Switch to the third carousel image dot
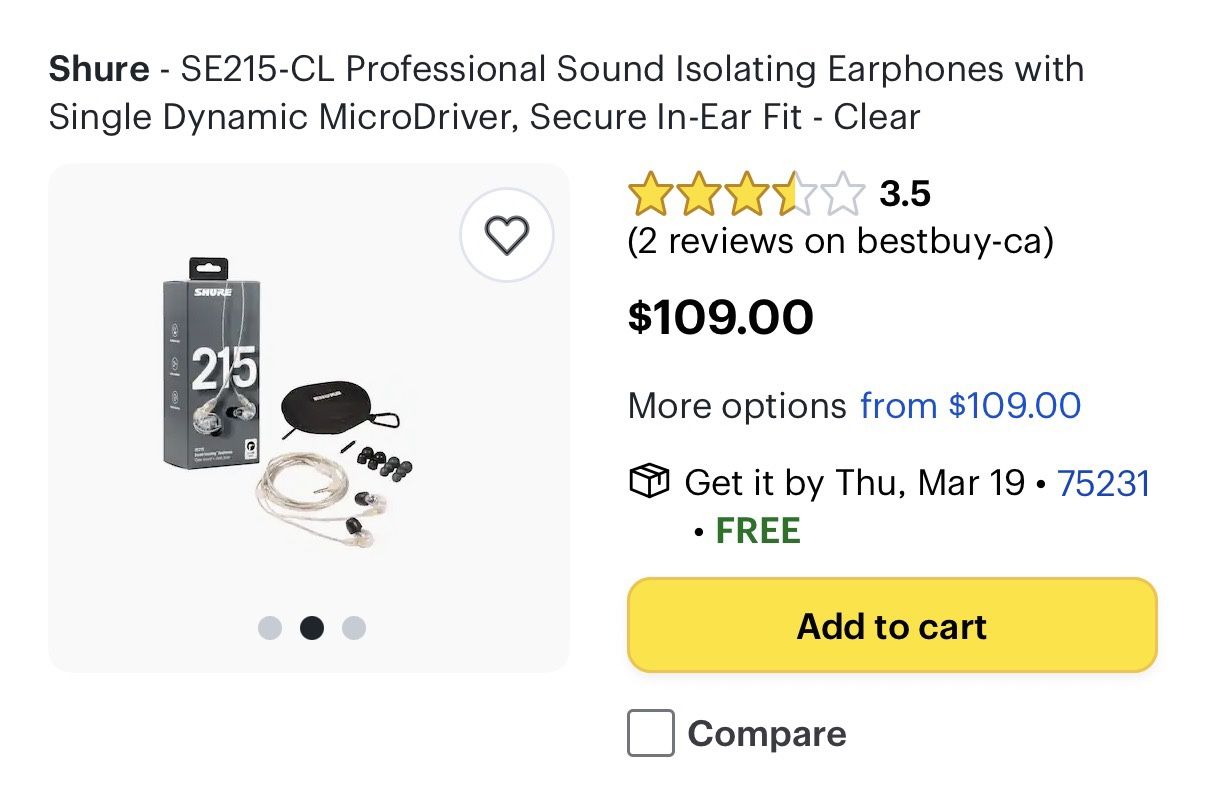Image resolution: width=1206 pixels, height=802 pixels. tap(354, 628)
